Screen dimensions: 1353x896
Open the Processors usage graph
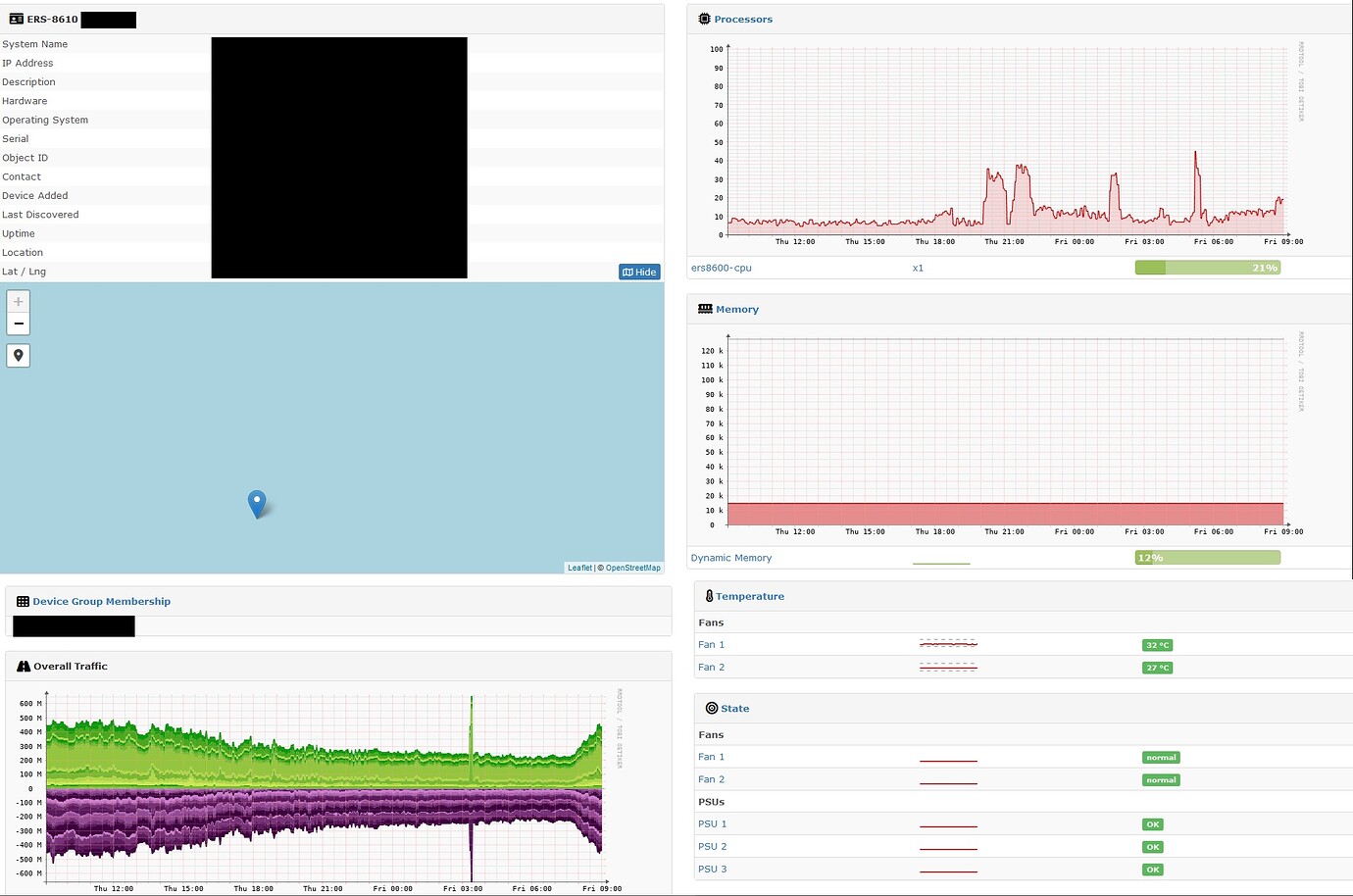click(1000, 143)
